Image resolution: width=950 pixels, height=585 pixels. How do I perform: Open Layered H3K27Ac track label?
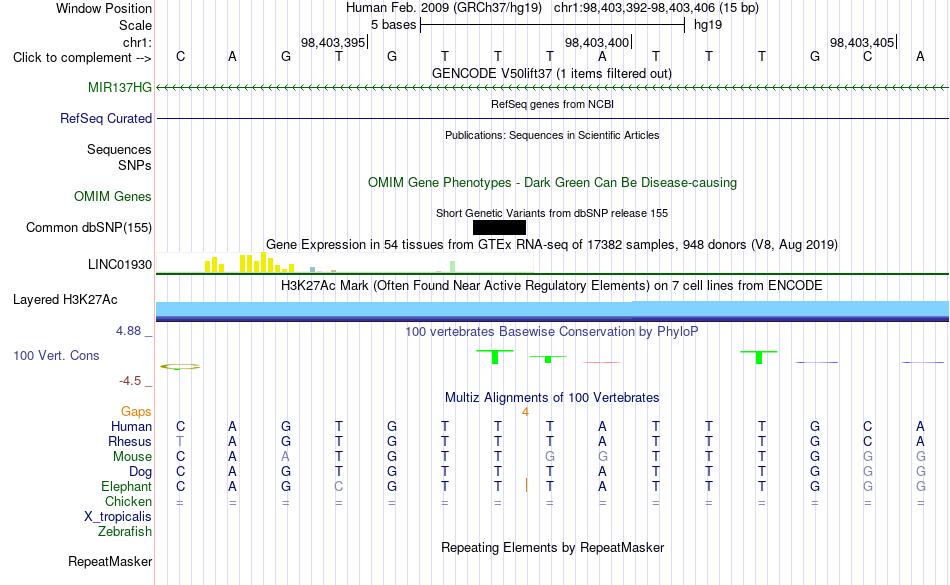click(65, 299)
